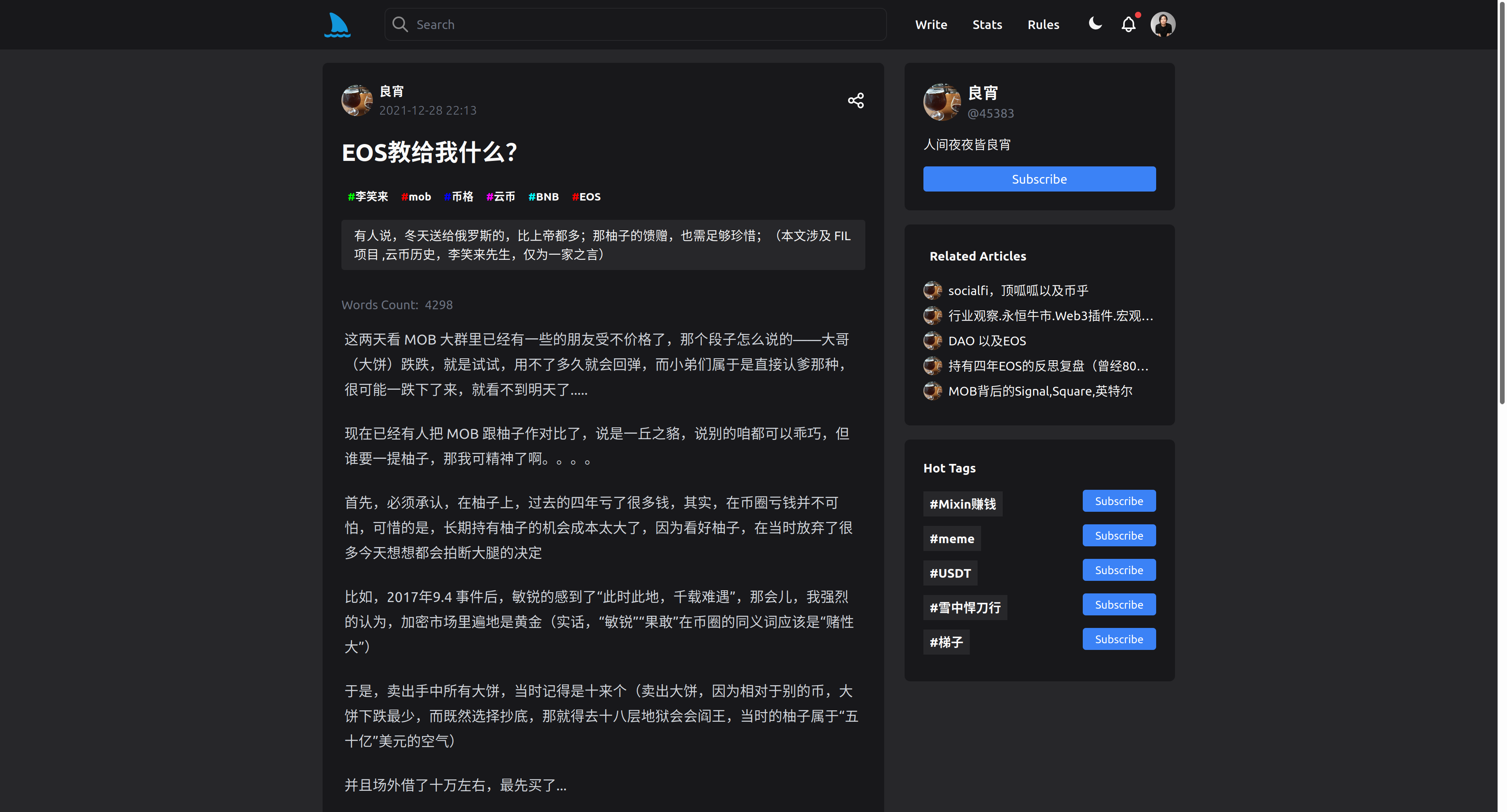The image size is (1507, 812).
Task: Open the #币格 article tag
Action: click(x=459, y=197)
